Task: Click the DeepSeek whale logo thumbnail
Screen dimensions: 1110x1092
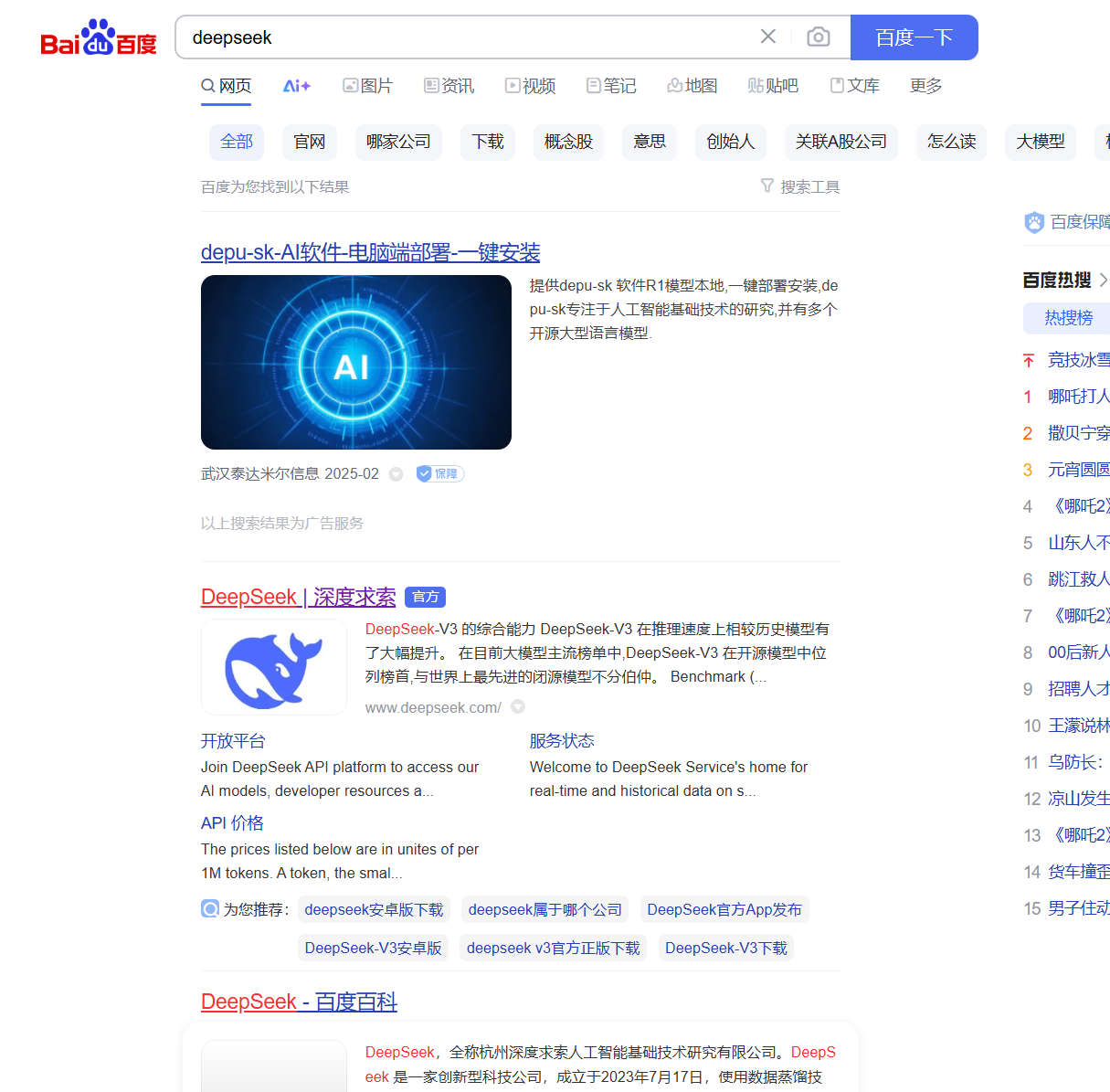Action: (x=274, y=667)
